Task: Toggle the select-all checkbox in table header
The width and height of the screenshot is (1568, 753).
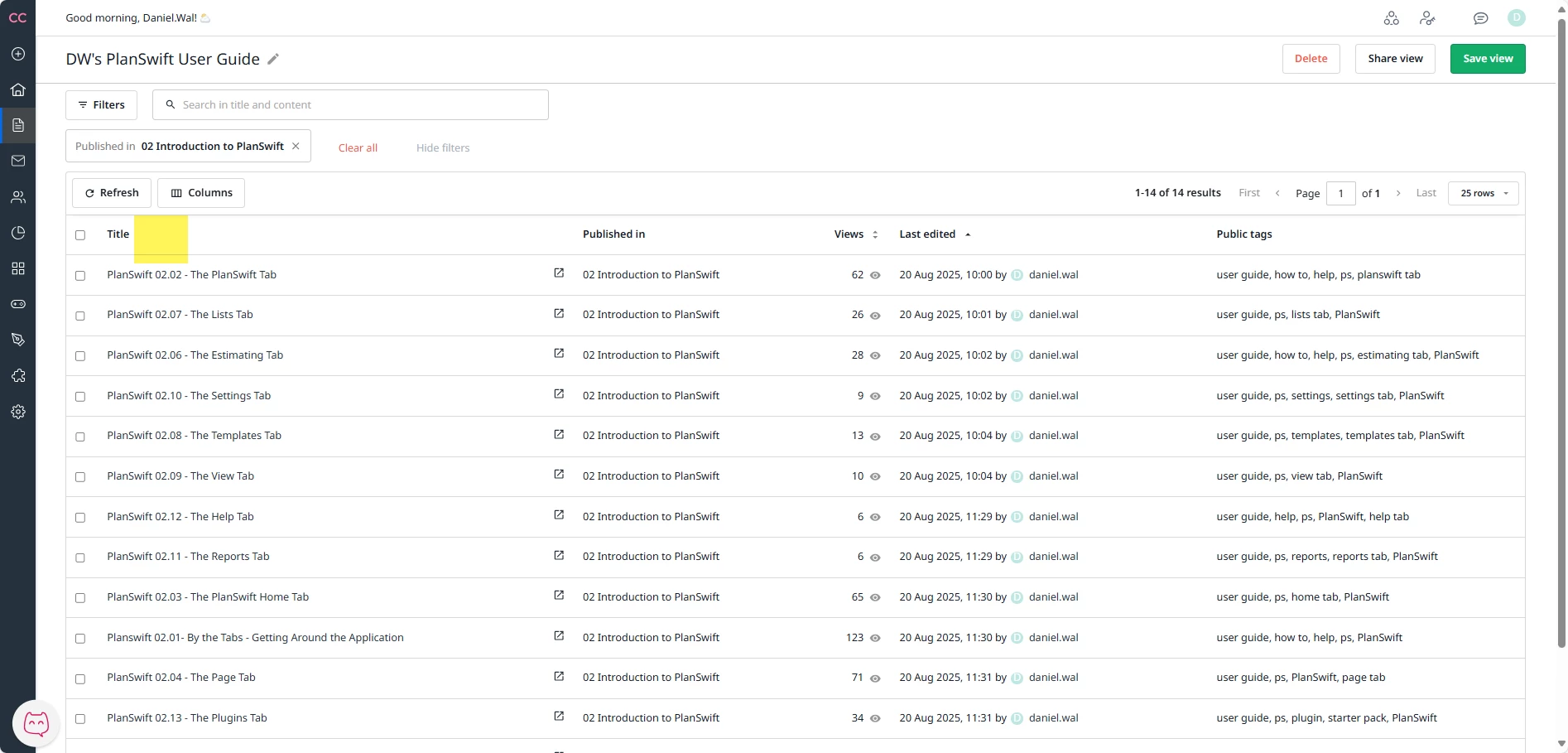Action: click(80, 235)
